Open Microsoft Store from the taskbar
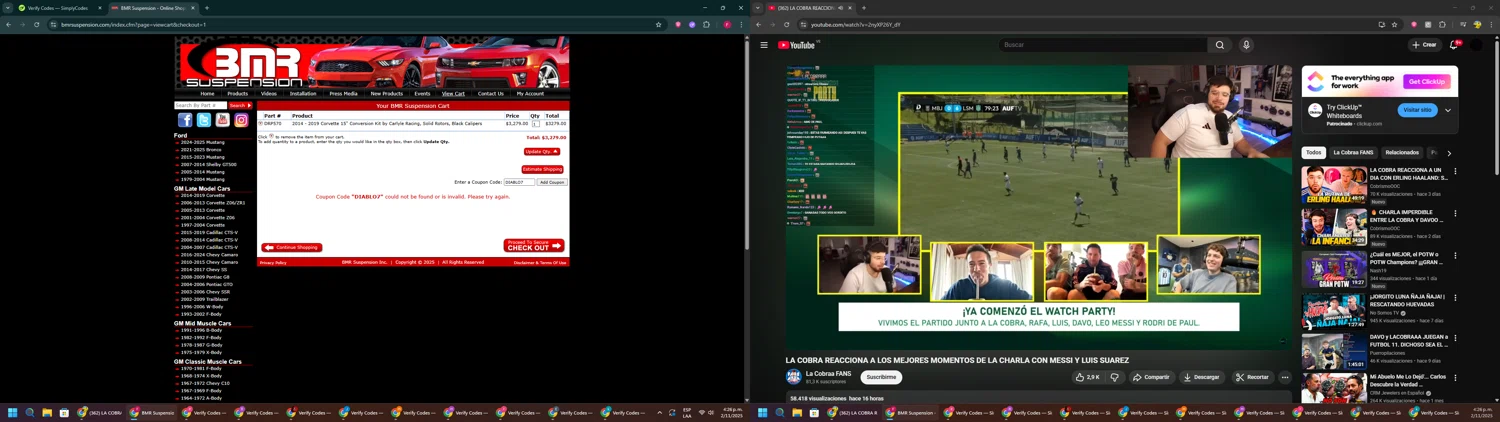Image resolution: width=1500 pixels, height=422 pixels. [x=64, y=412]
